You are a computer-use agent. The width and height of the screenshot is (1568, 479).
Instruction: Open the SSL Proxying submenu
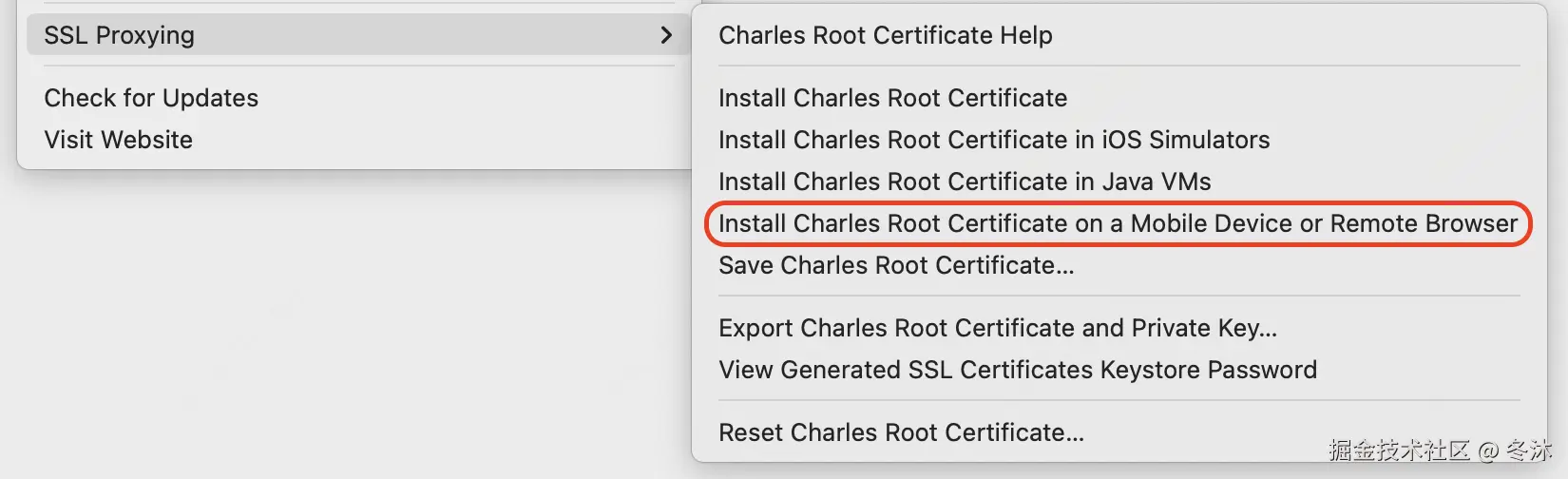(x=357, y=35)
